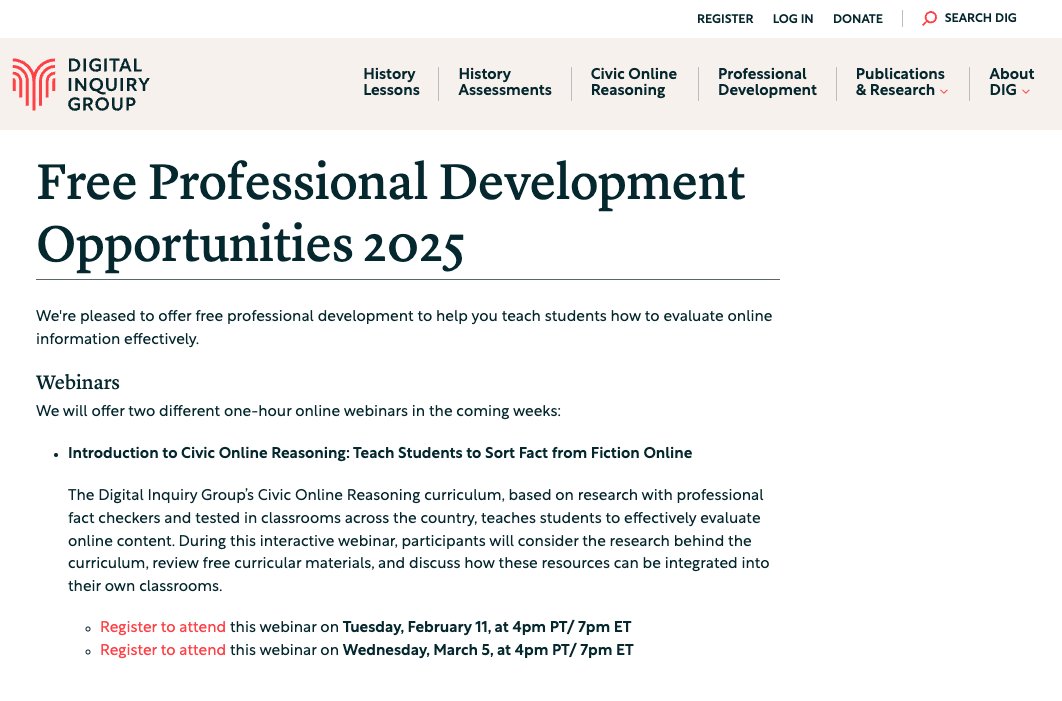
Task: Click the paragraph starting 'The Digital Inquiry Group's Civic'
Action: coord(419,540)
